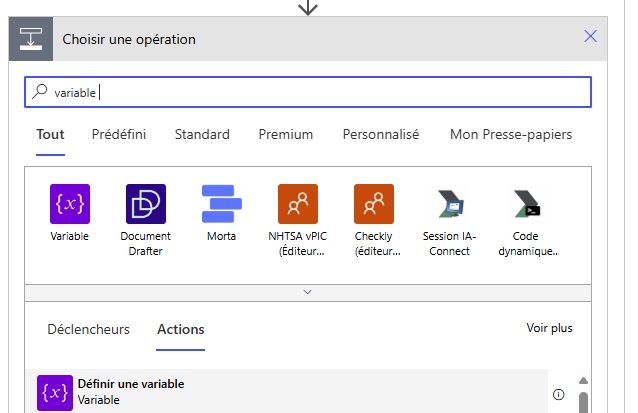Click the search field containing variable
The height and width of the screenshot is (413, 638).
pyautogui.click(x=307, y=92)
